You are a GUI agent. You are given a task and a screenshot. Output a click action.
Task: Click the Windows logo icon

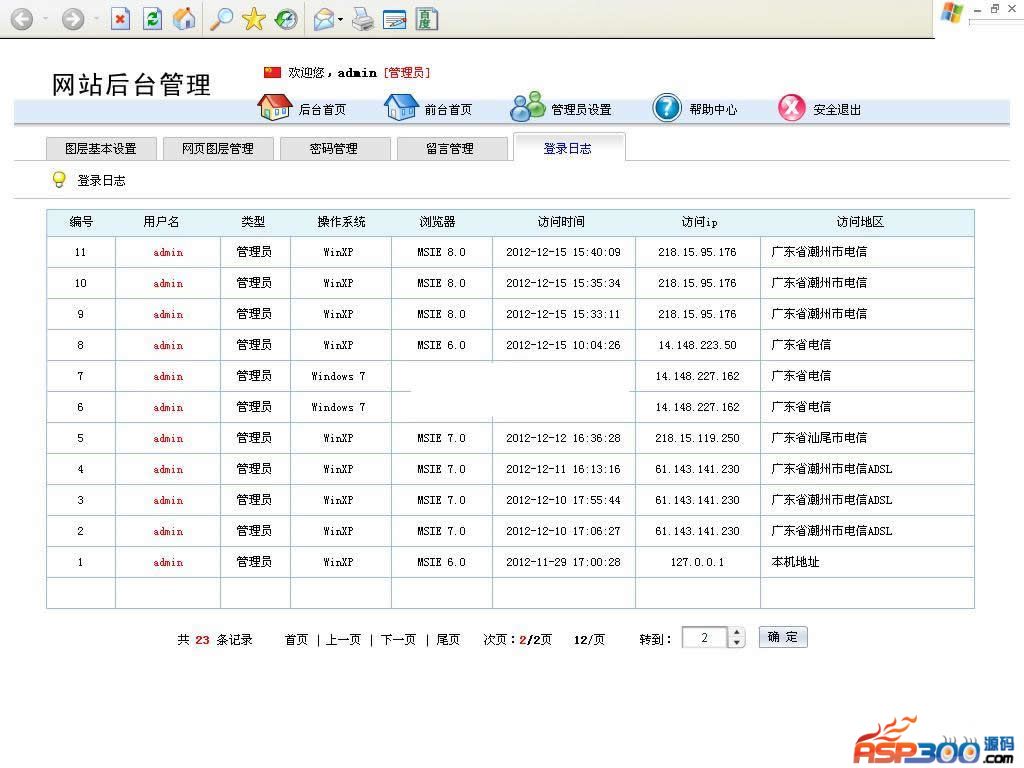(x=952, y=12)
